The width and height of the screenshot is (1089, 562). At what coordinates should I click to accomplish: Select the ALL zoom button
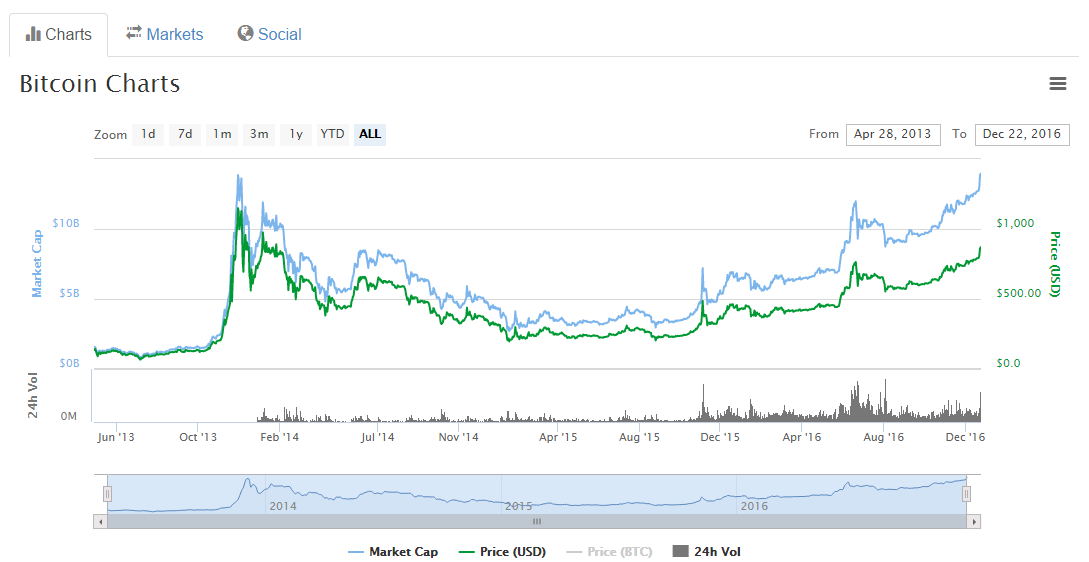(x=369, y=134)
